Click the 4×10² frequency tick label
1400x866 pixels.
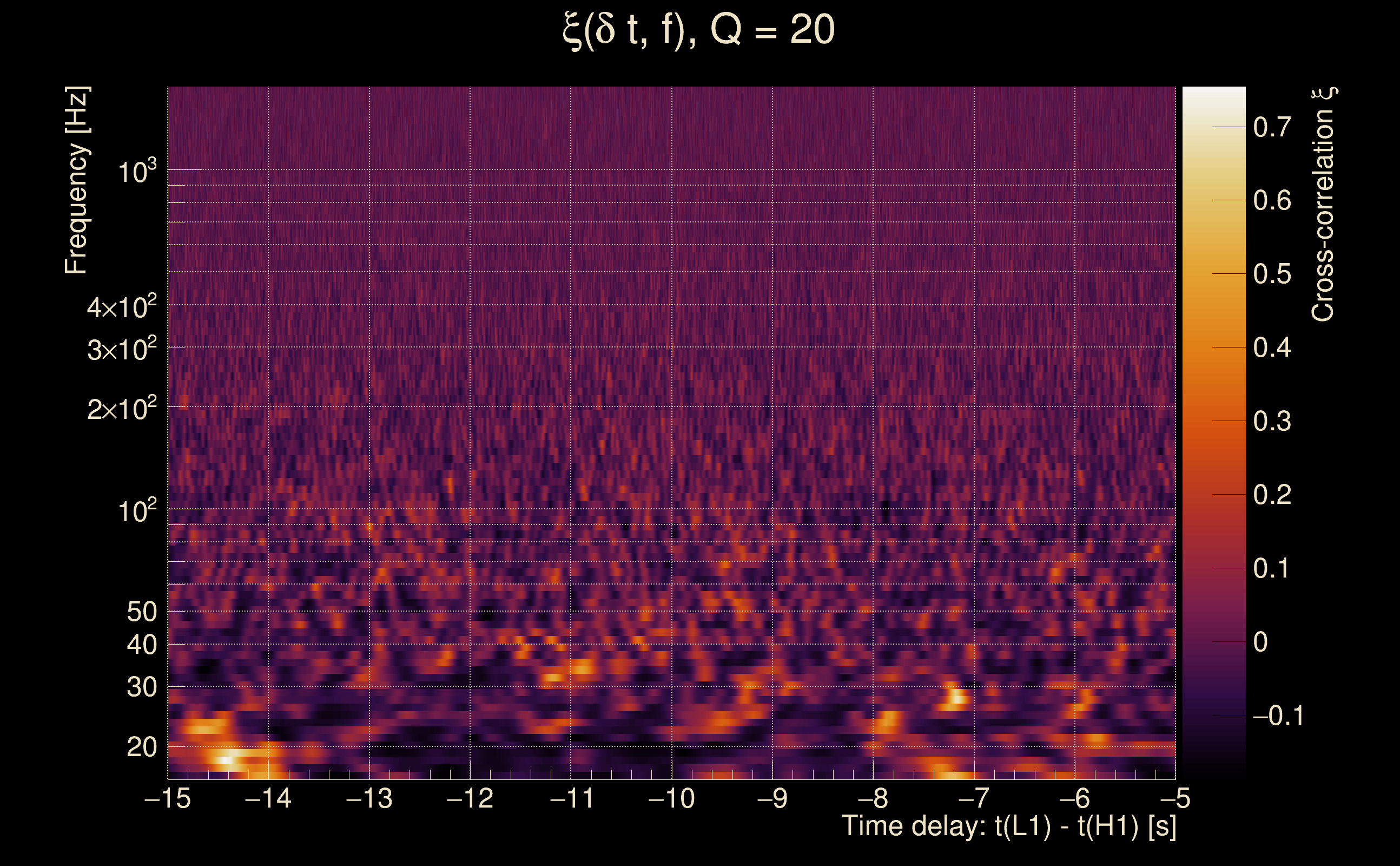coord(122,307)
